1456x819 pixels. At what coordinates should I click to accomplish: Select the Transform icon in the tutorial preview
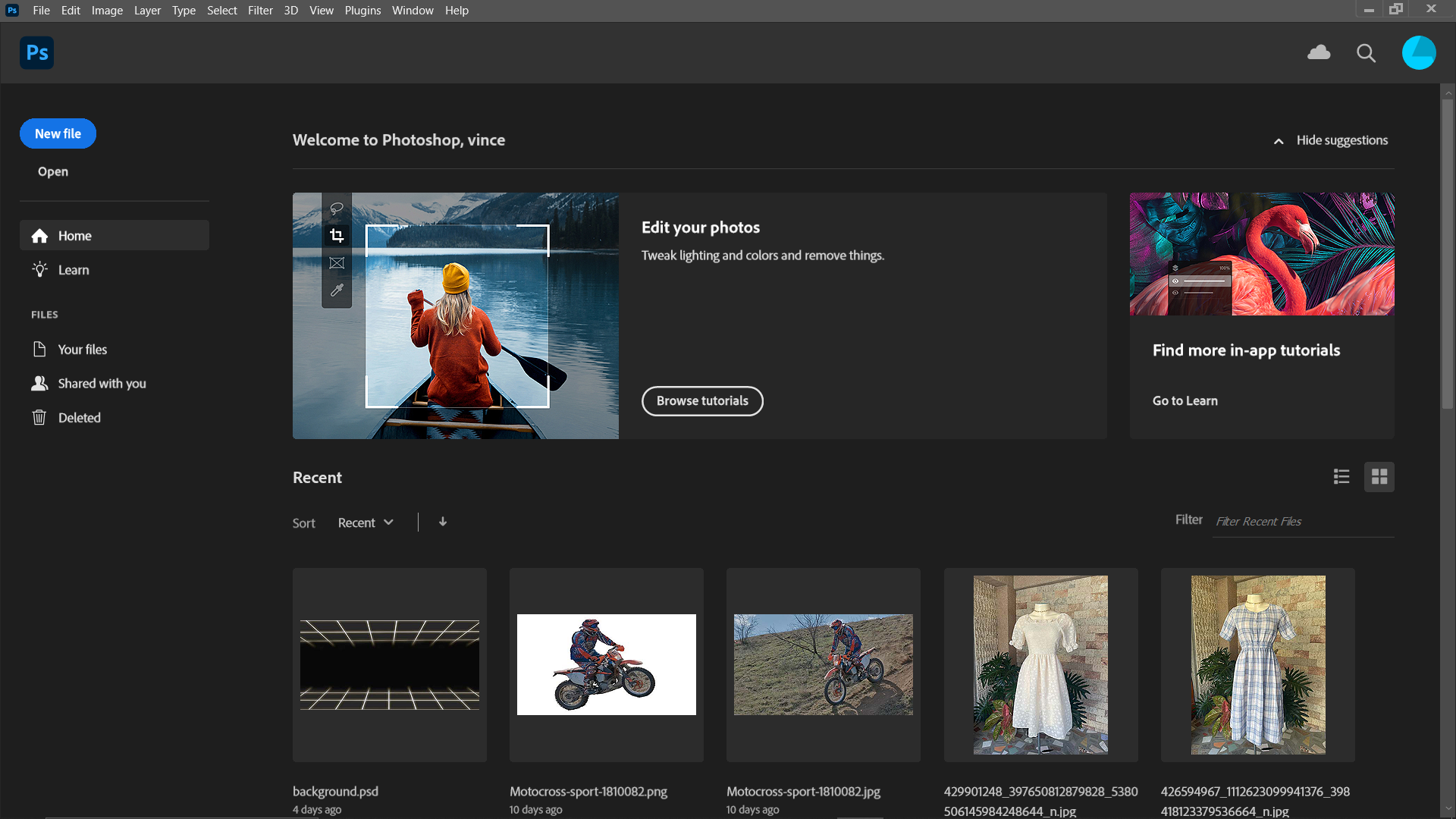(x=337, y=262)
